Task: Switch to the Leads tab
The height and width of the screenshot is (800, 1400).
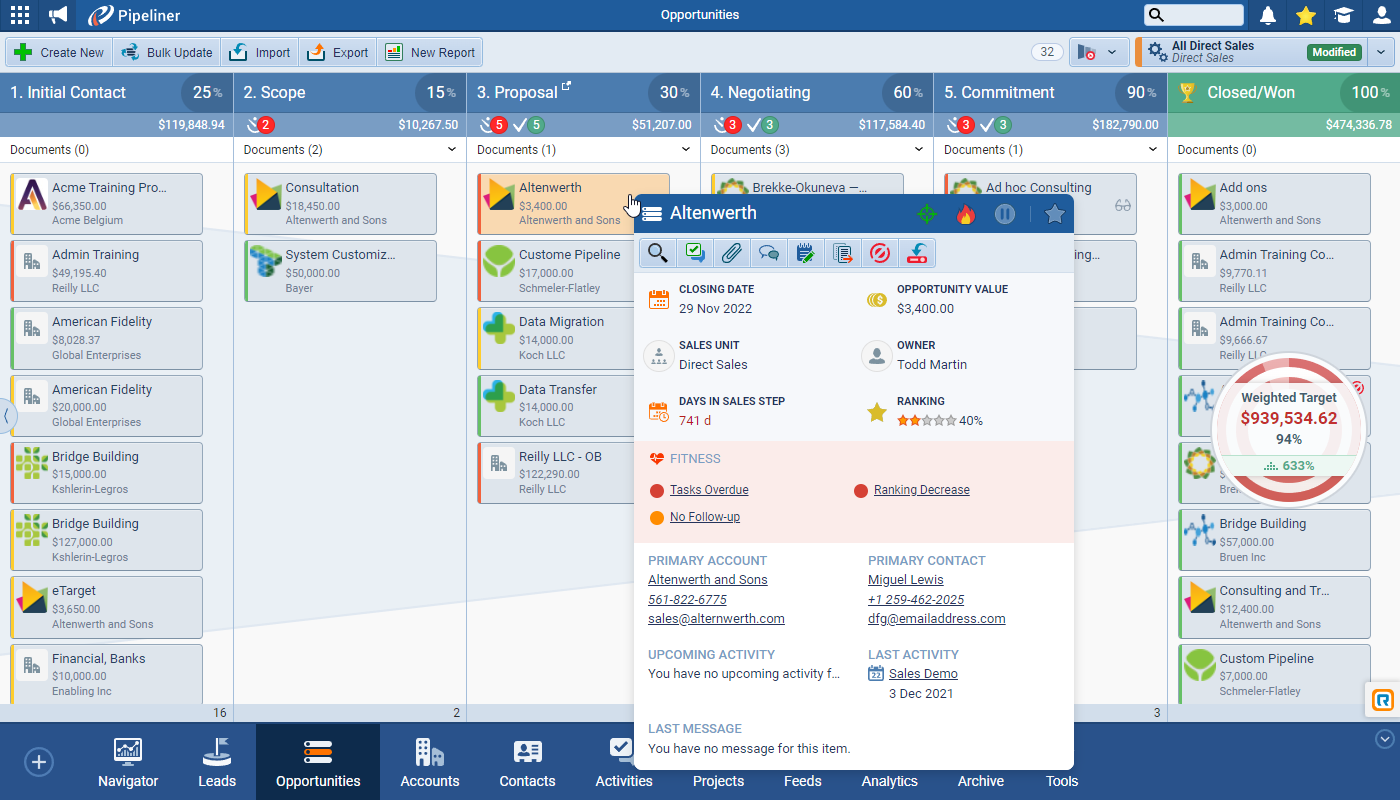Action: tap(217, 763)
